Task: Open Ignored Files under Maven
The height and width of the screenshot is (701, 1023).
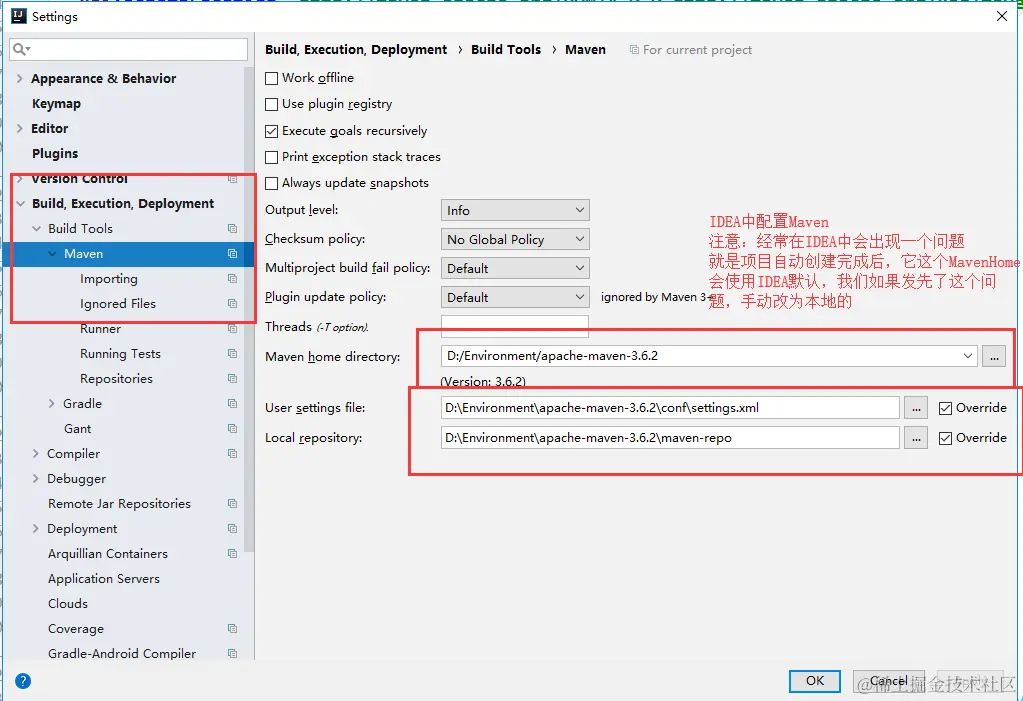Action: [118, 304]
